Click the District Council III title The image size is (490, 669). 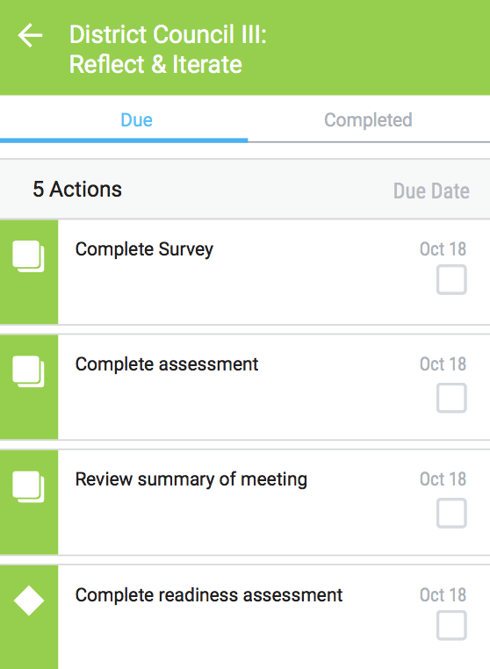point(168,49)
